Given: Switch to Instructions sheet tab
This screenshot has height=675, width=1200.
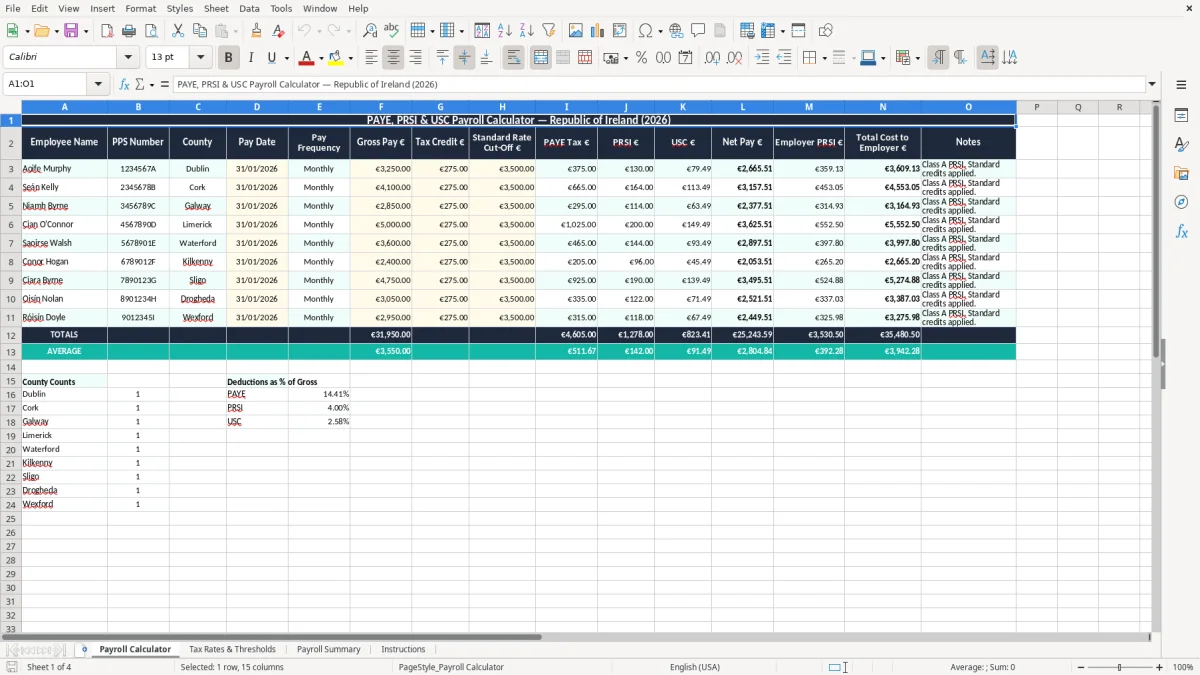Looking at the screenshot, I should [403, 649].
